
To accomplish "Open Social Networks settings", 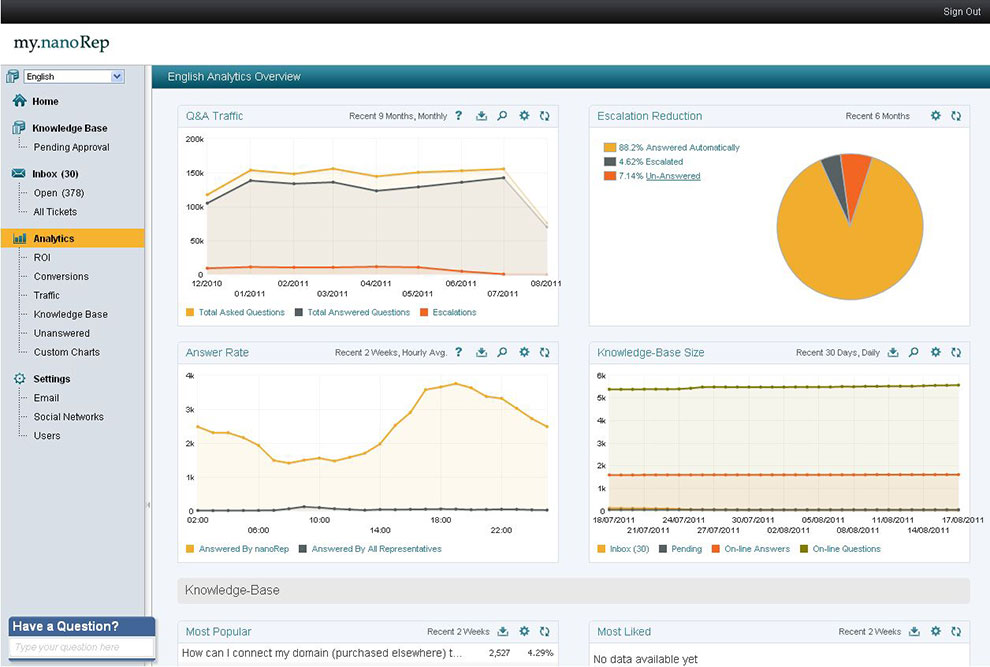I will (x=69, y=417).
